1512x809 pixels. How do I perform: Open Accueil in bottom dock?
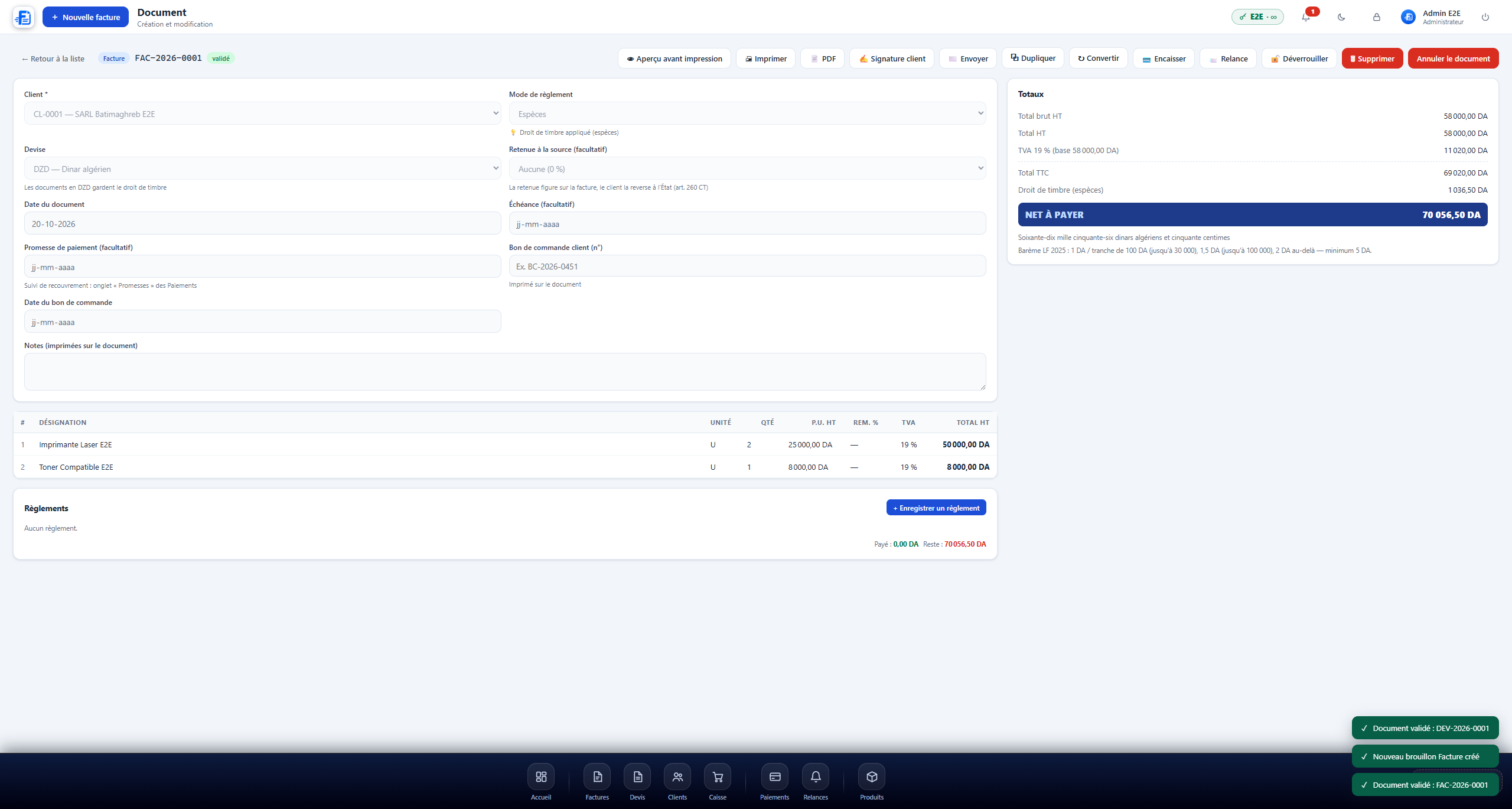point(540,782)
